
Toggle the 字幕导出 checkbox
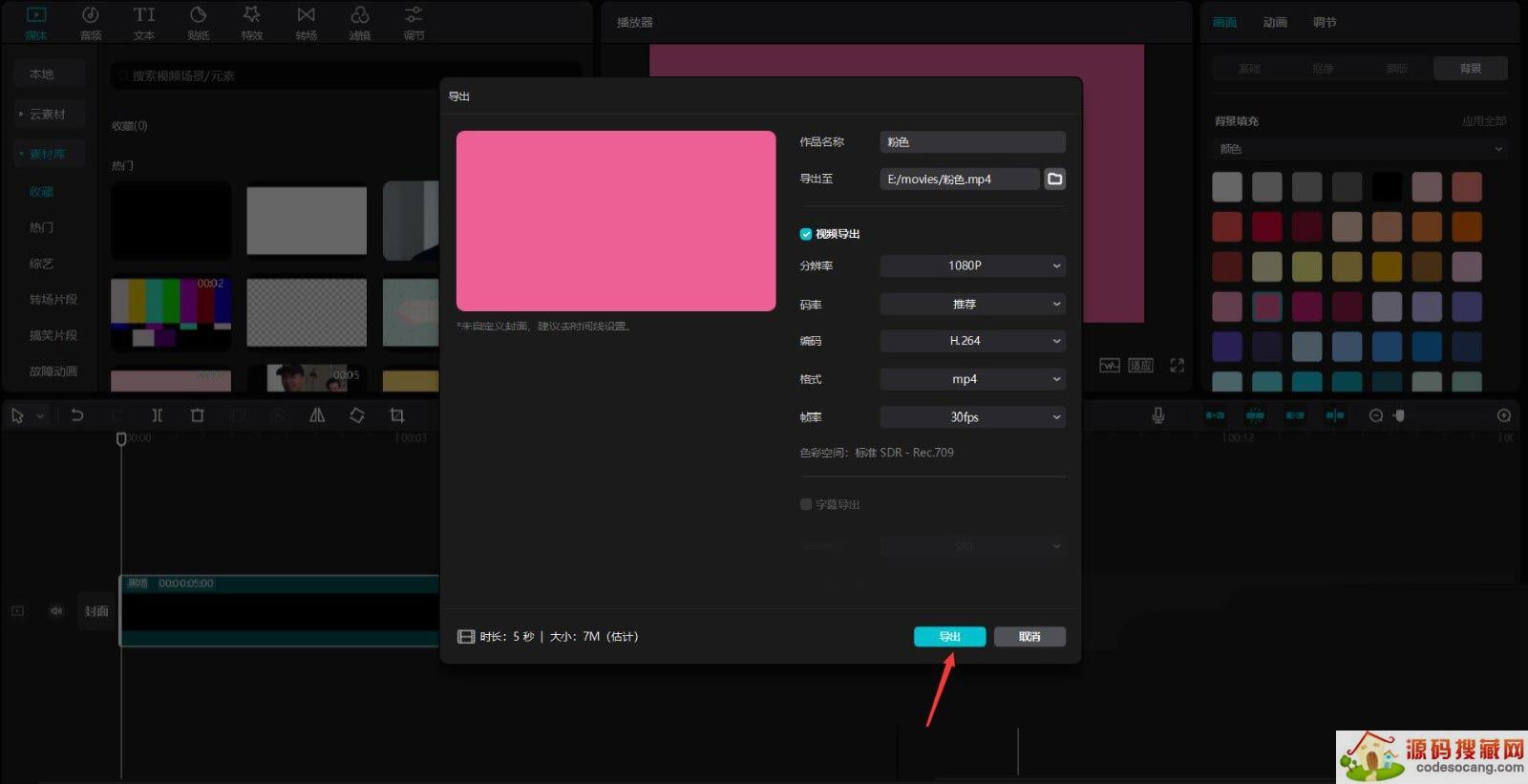tap(806, 504)
